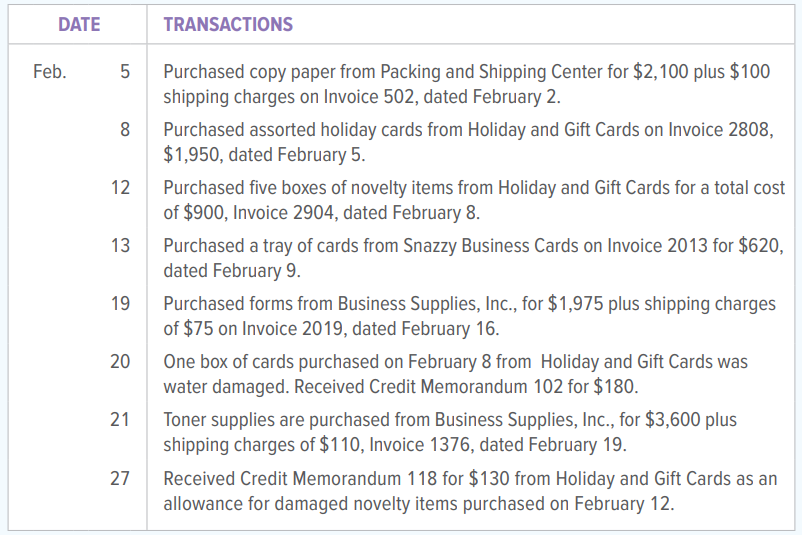802x535 pixels.
Task: Select the novelty items Invoice 2904 transaction
Action: [474, 200]
